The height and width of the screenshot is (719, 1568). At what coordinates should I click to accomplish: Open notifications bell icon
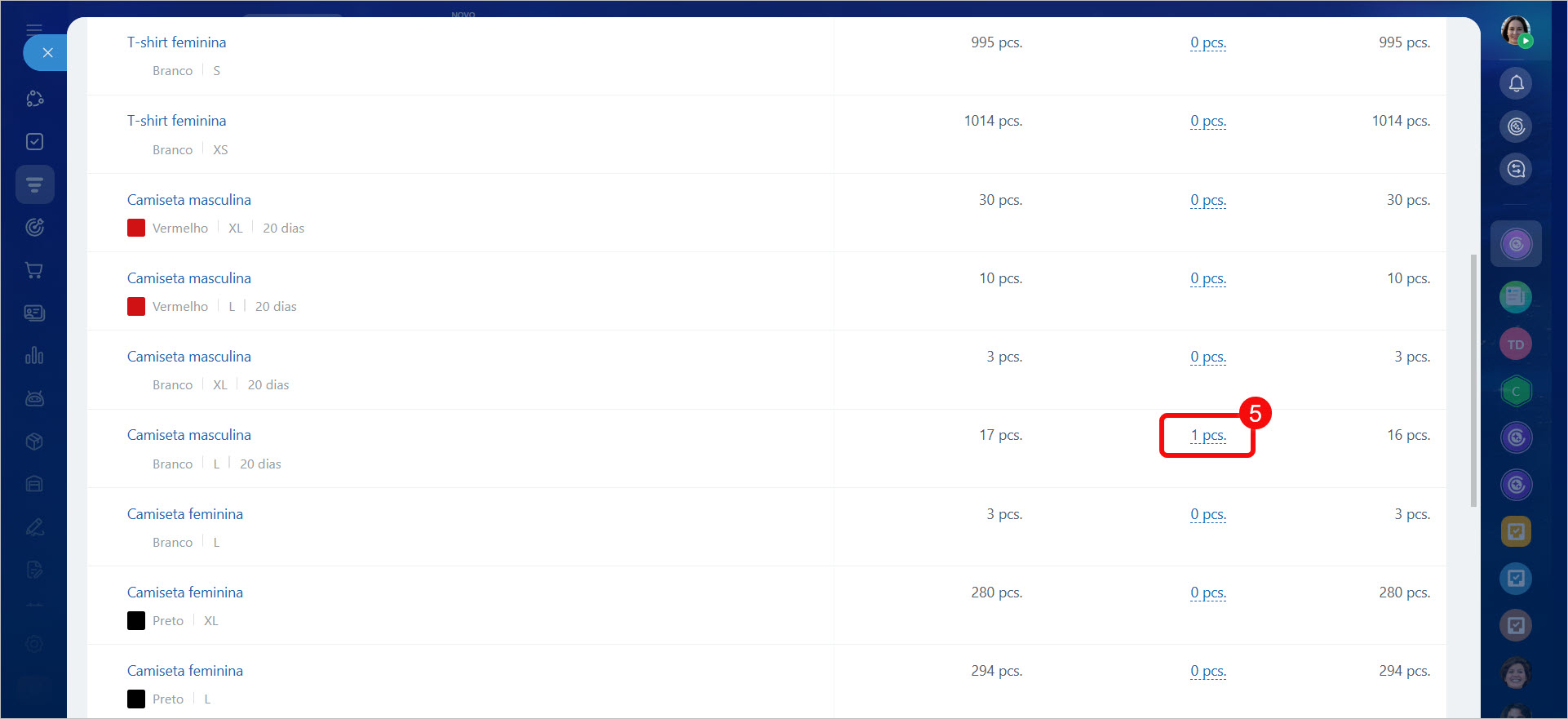(1516, 83)
